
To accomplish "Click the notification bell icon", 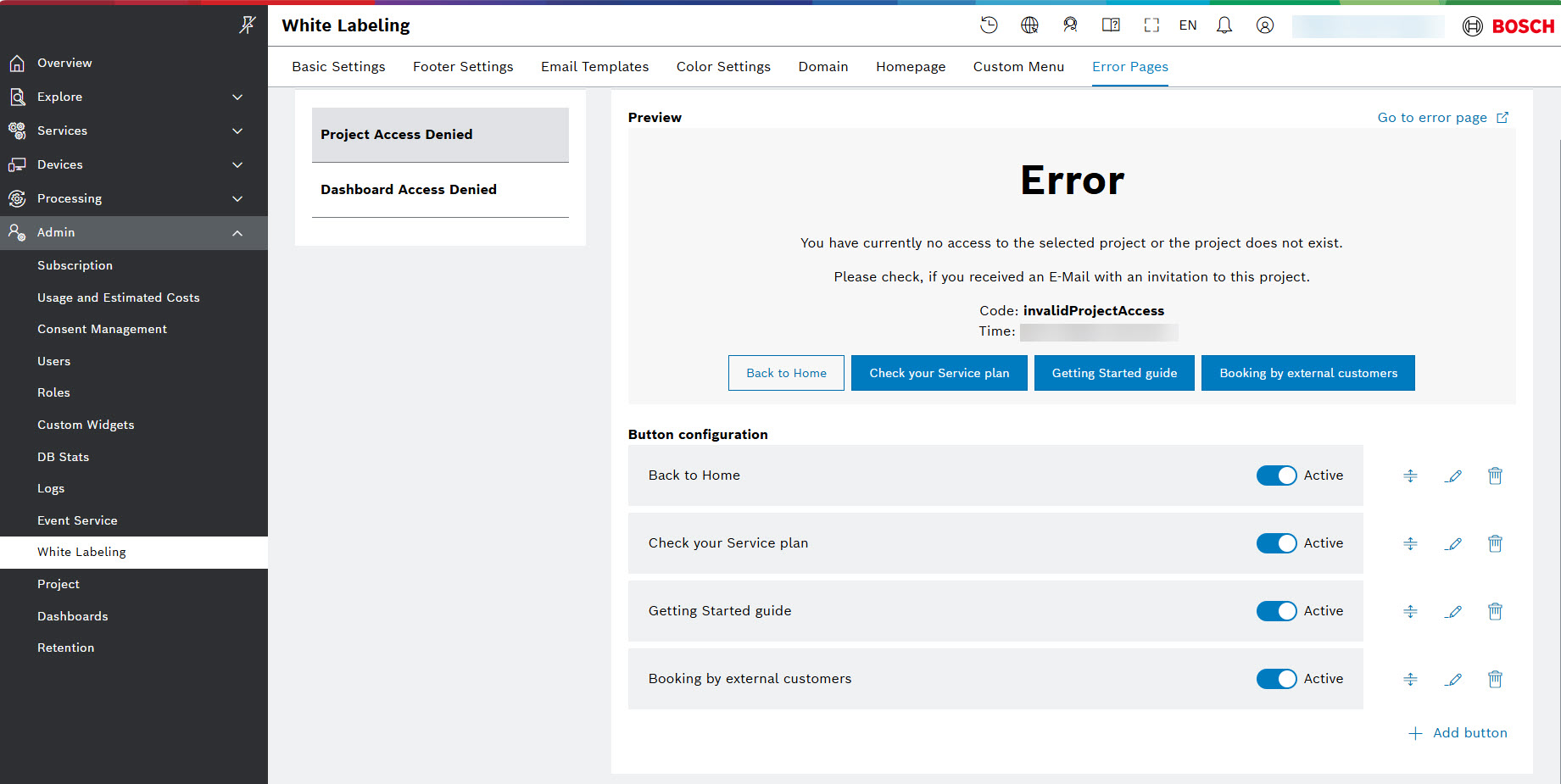I will tap(1224, 25).
